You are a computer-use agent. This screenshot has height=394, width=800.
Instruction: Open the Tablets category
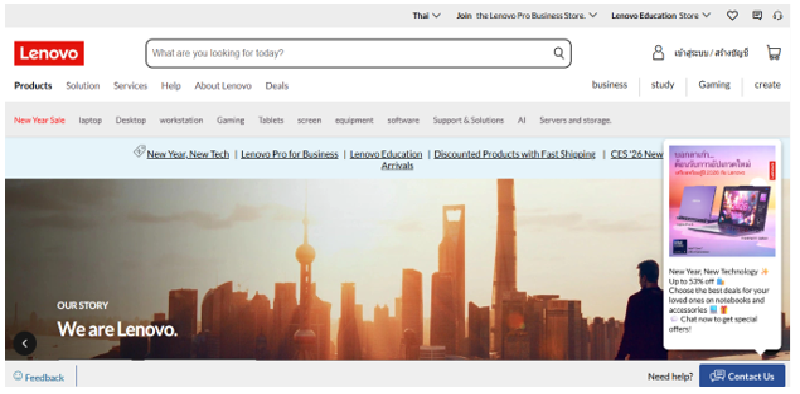tap(270, 120)
